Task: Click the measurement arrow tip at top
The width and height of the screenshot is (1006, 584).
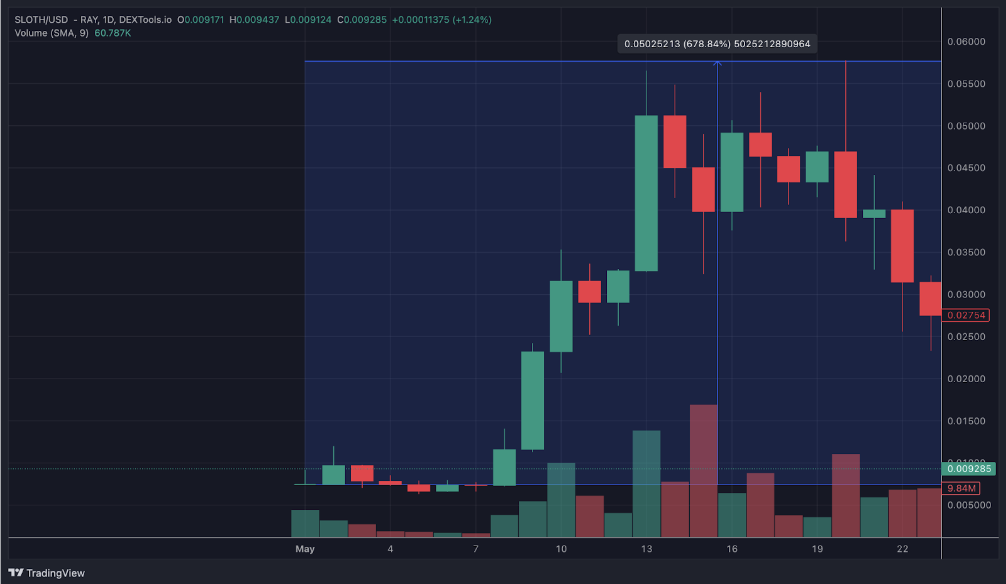Action: [x=717, y=63]
